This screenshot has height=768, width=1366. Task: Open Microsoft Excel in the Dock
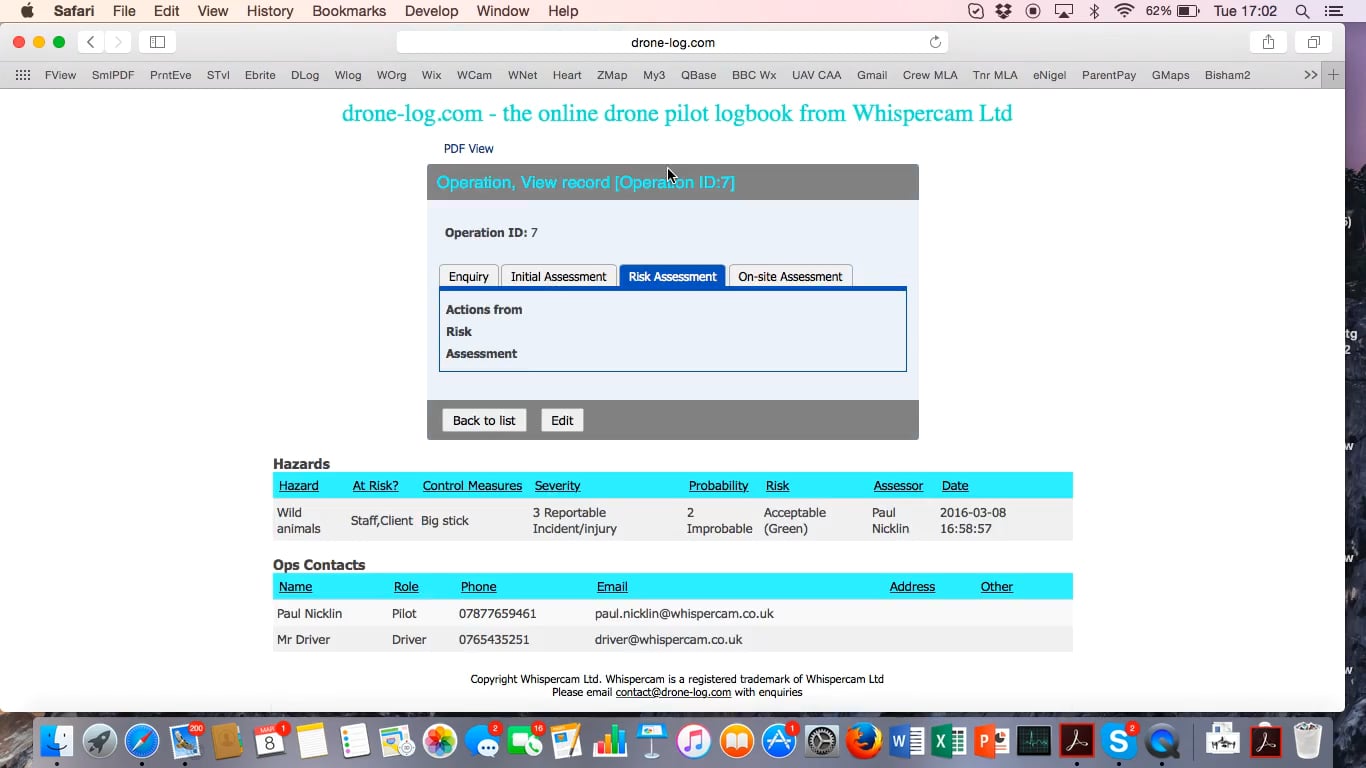point(949,742)
